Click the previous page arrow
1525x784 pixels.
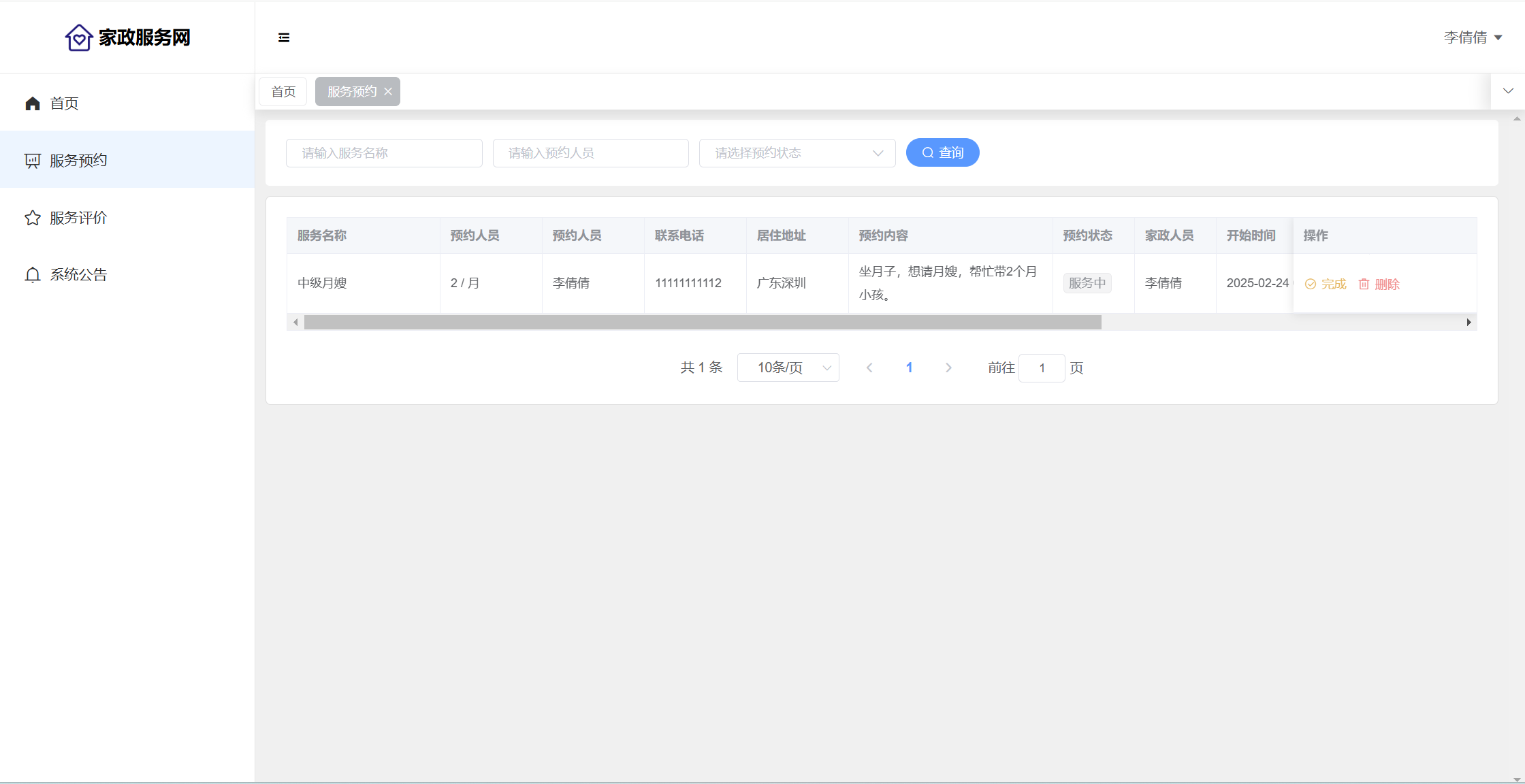[869, 368]
